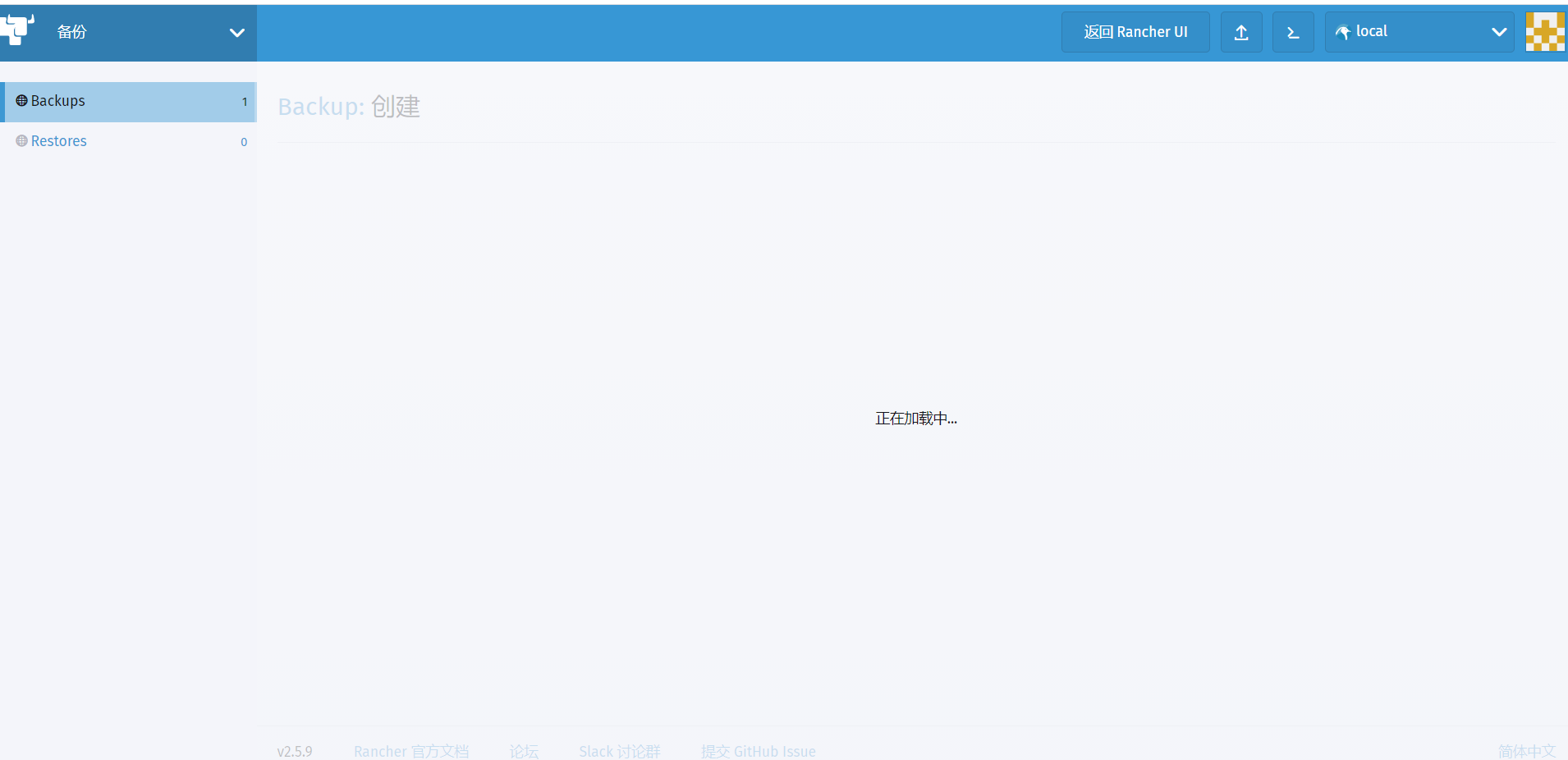Open the user avatar in the top-right corner
1568x760 pixels.
click(1545, 32)
